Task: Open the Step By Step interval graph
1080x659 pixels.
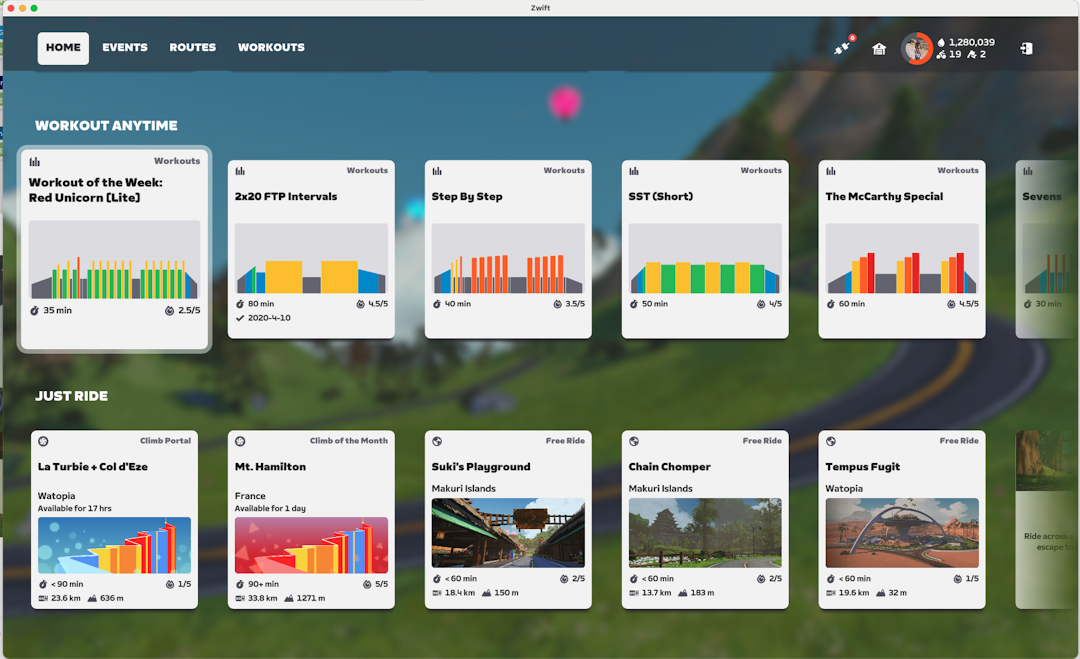Action: (508, 259)
